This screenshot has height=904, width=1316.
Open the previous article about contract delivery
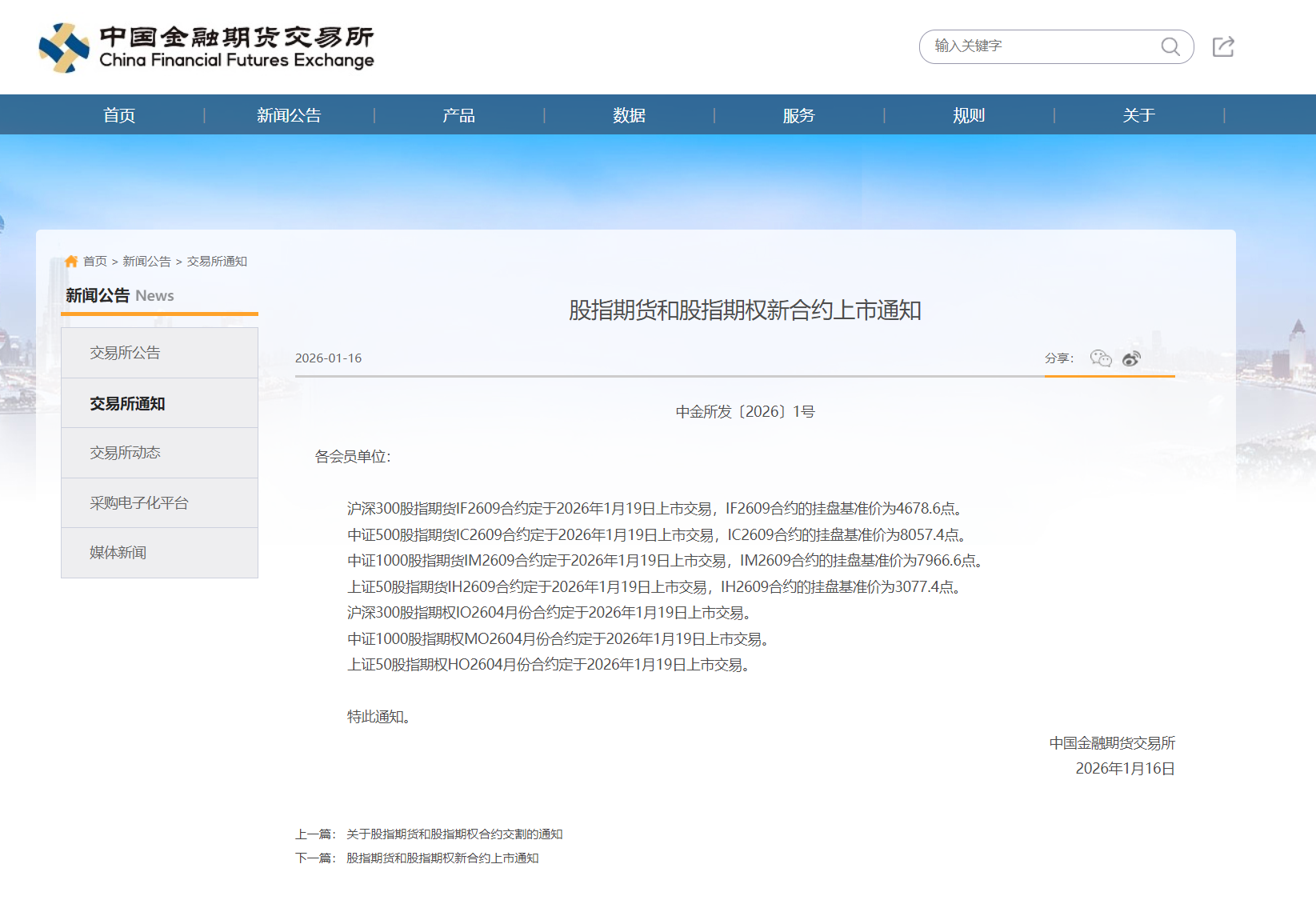454,833
